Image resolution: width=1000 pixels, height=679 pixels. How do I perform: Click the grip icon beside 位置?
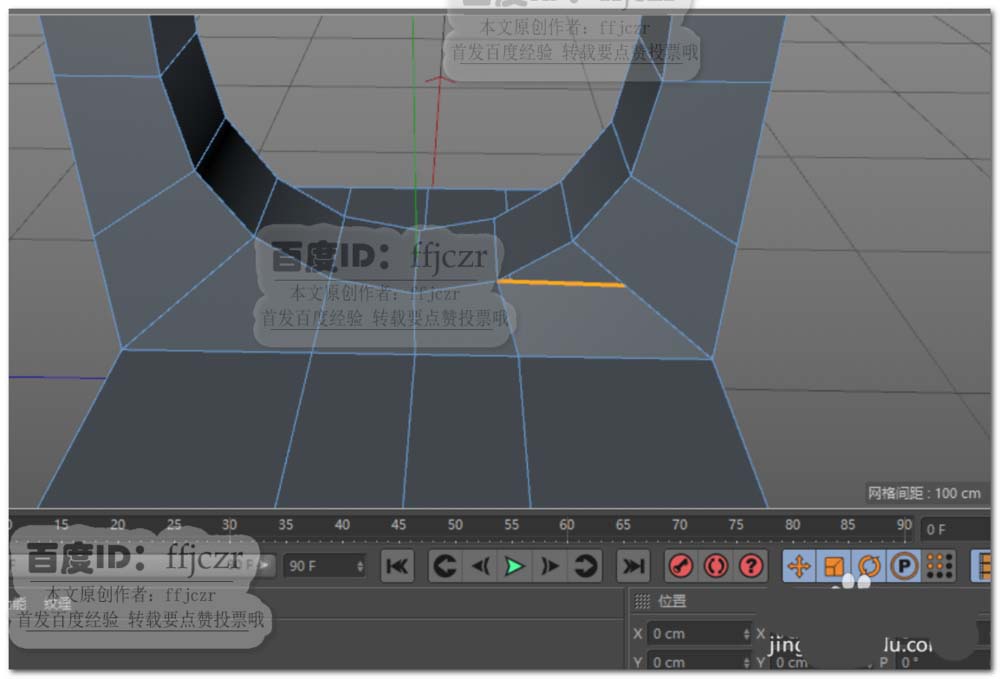pyautogui.click(x=642, y=601)
